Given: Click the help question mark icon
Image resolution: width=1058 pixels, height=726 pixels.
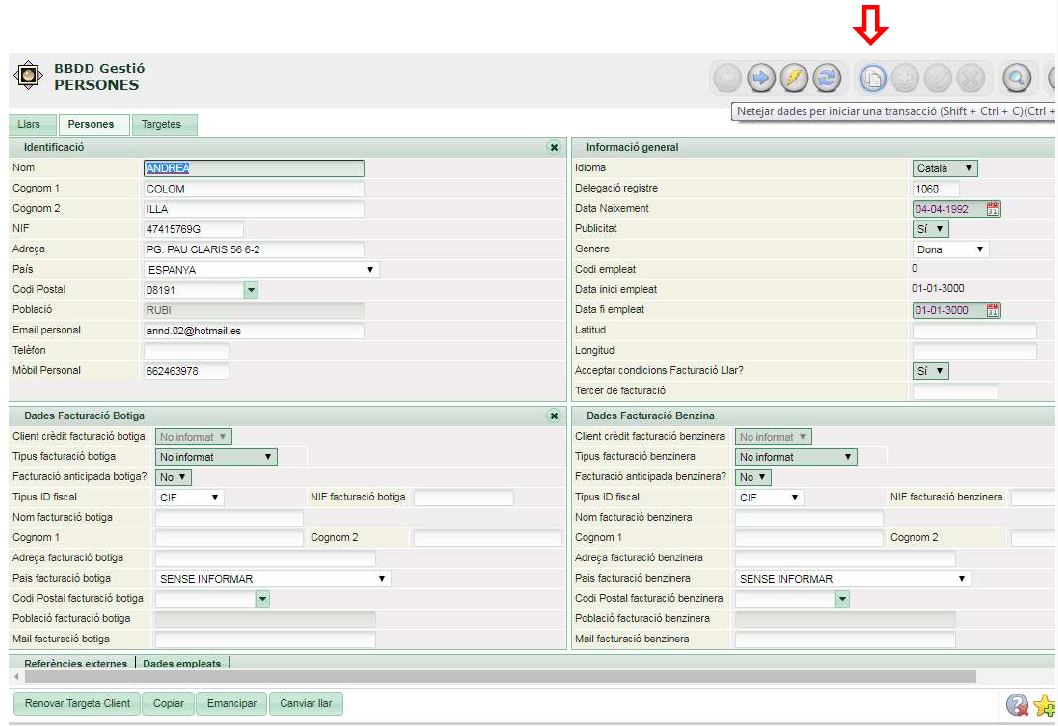Looking at the screenshot, I should coord(1017,705).
